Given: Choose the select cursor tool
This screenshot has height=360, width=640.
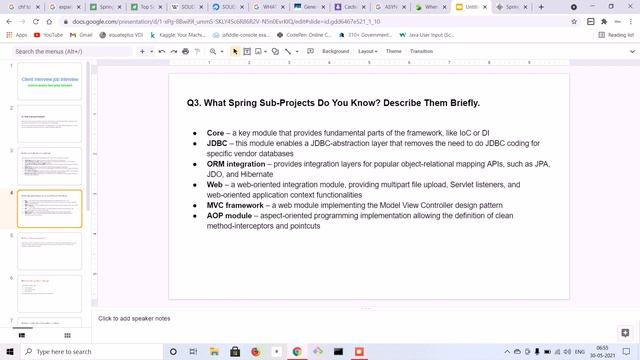Looking at the screenshot, I should click(235, 51).
